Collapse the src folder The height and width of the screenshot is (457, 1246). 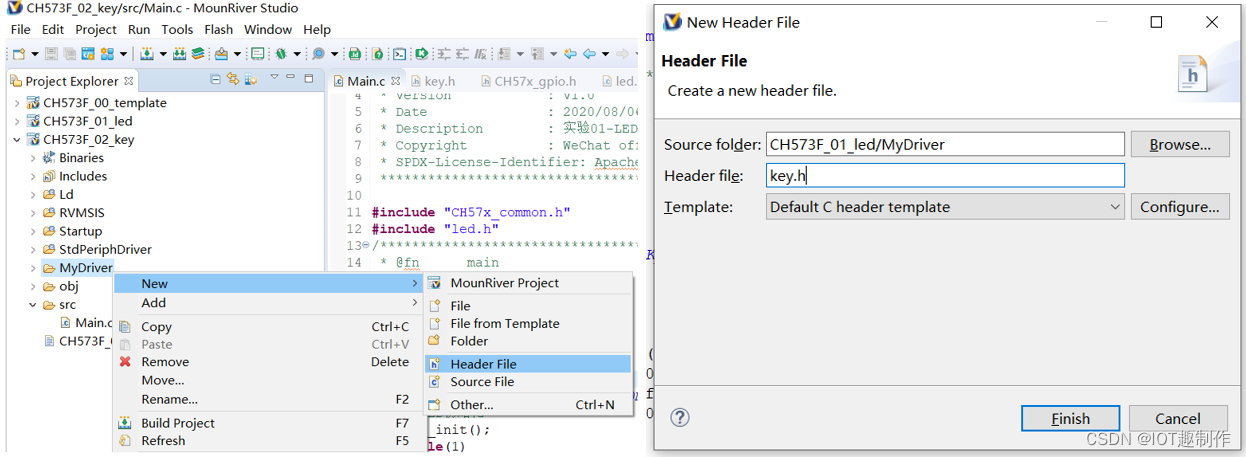coord(33,304)
